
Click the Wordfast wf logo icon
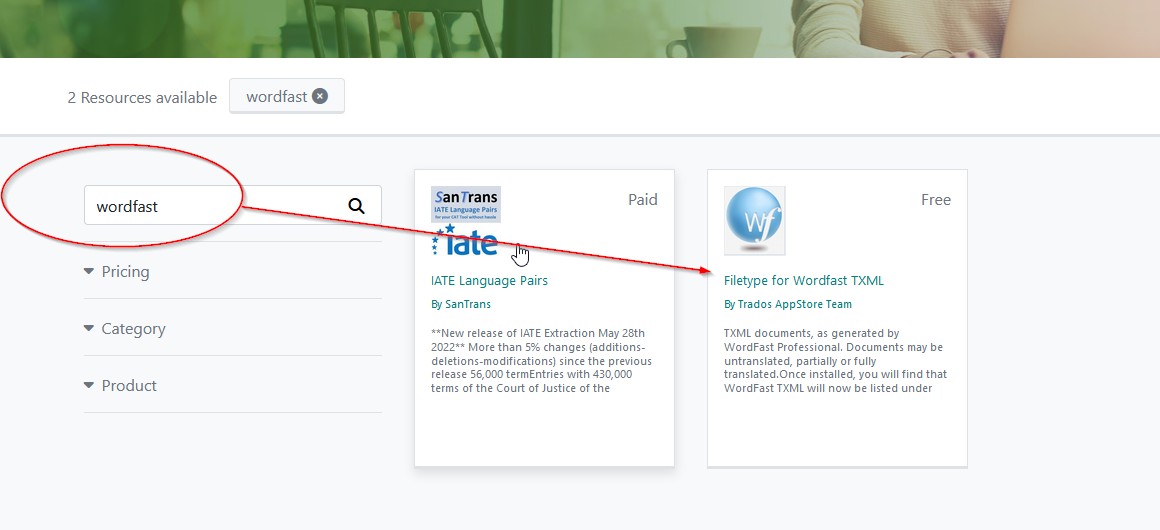[x=755, y=221]
